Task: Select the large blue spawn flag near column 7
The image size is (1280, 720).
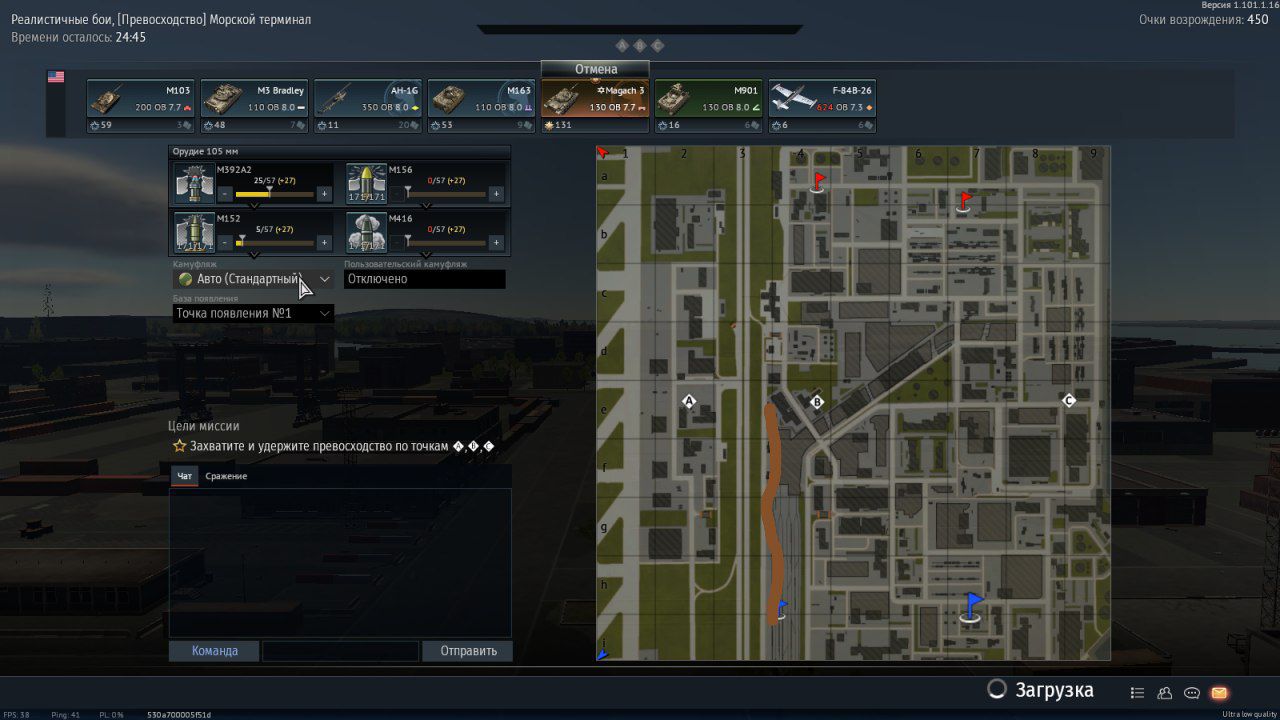Action: click(970, 607)
